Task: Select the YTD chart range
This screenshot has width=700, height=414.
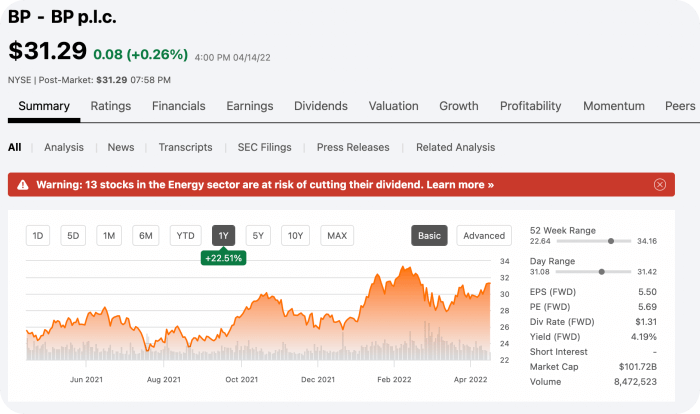Action: pyautogui.click(x=185, y=235)
